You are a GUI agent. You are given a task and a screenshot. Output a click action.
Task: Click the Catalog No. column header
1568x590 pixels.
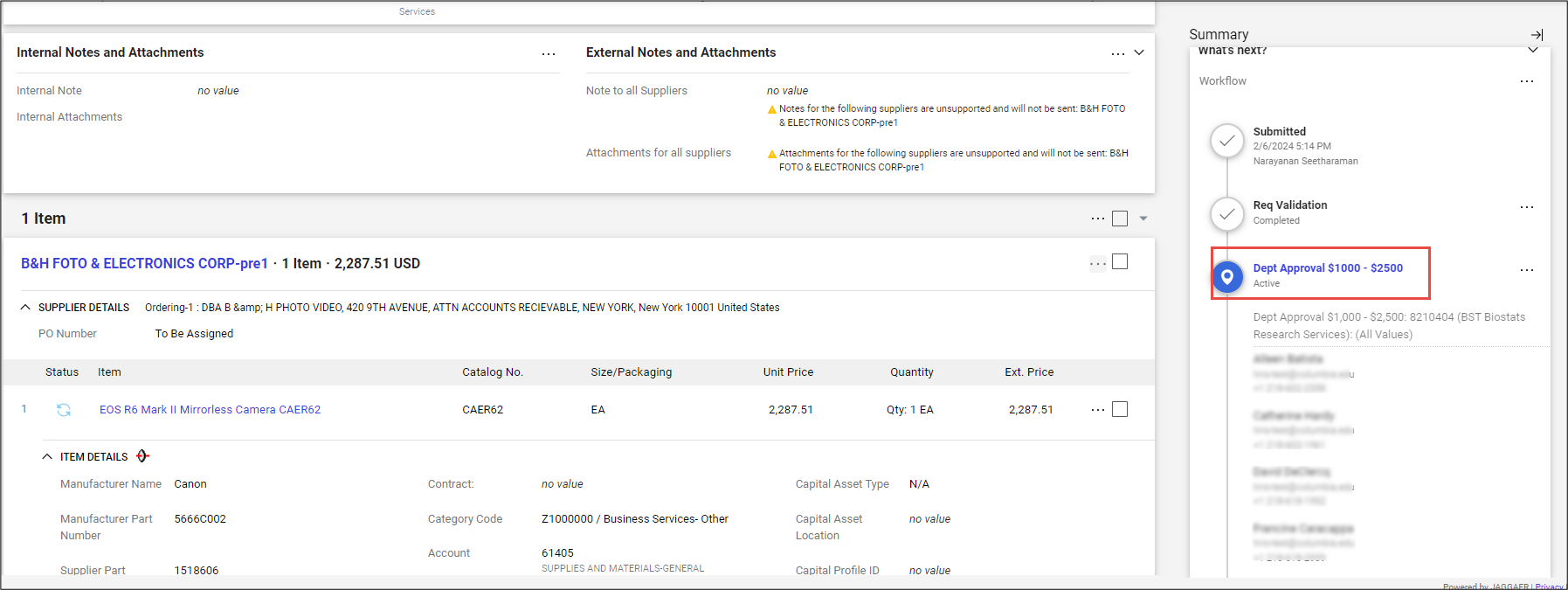click(x=493, y=371)
